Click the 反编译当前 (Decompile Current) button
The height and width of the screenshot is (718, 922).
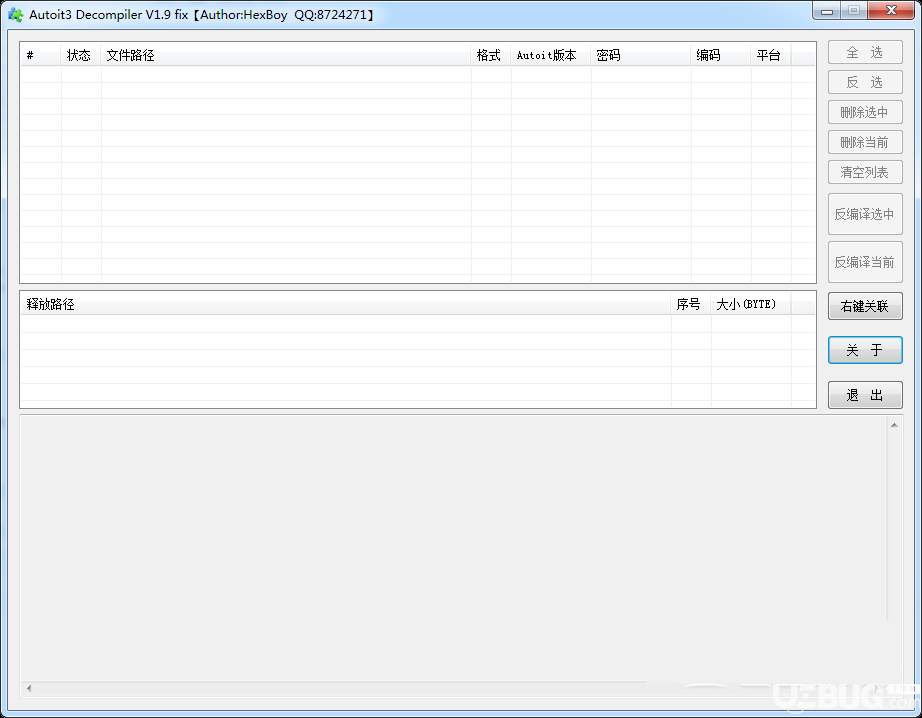pos(865,262)
